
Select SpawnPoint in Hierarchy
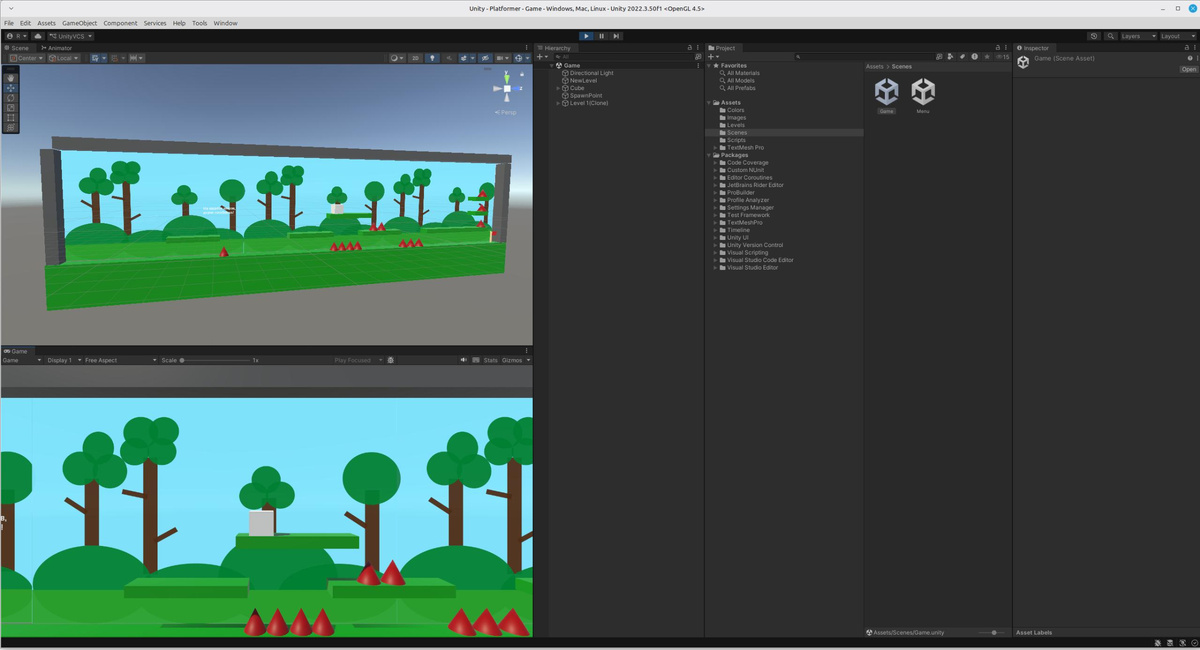click(586, 95)
